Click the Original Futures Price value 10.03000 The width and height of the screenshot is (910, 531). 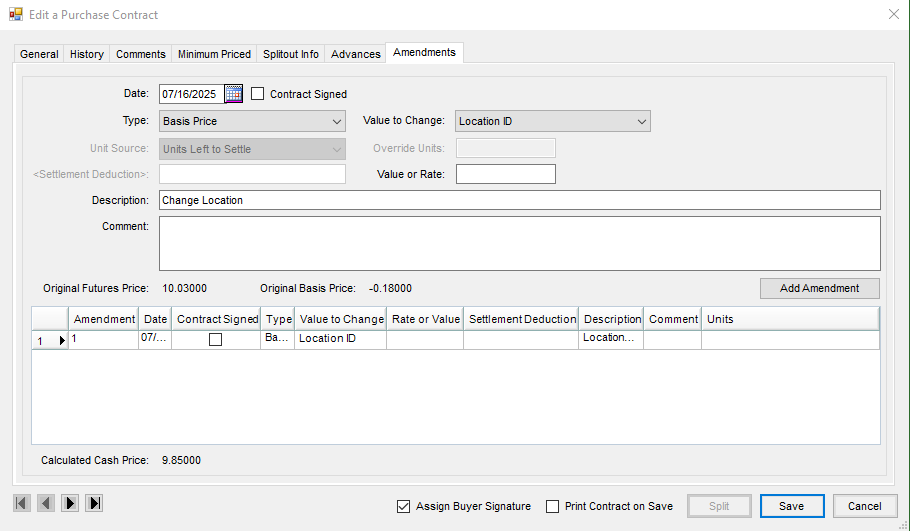[185, 288]
